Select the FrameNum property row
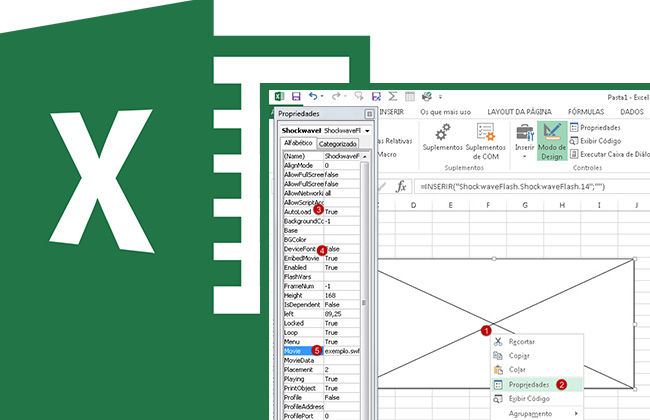The height and width of the screenshot is (420, 650). click(x=321, y=286)
